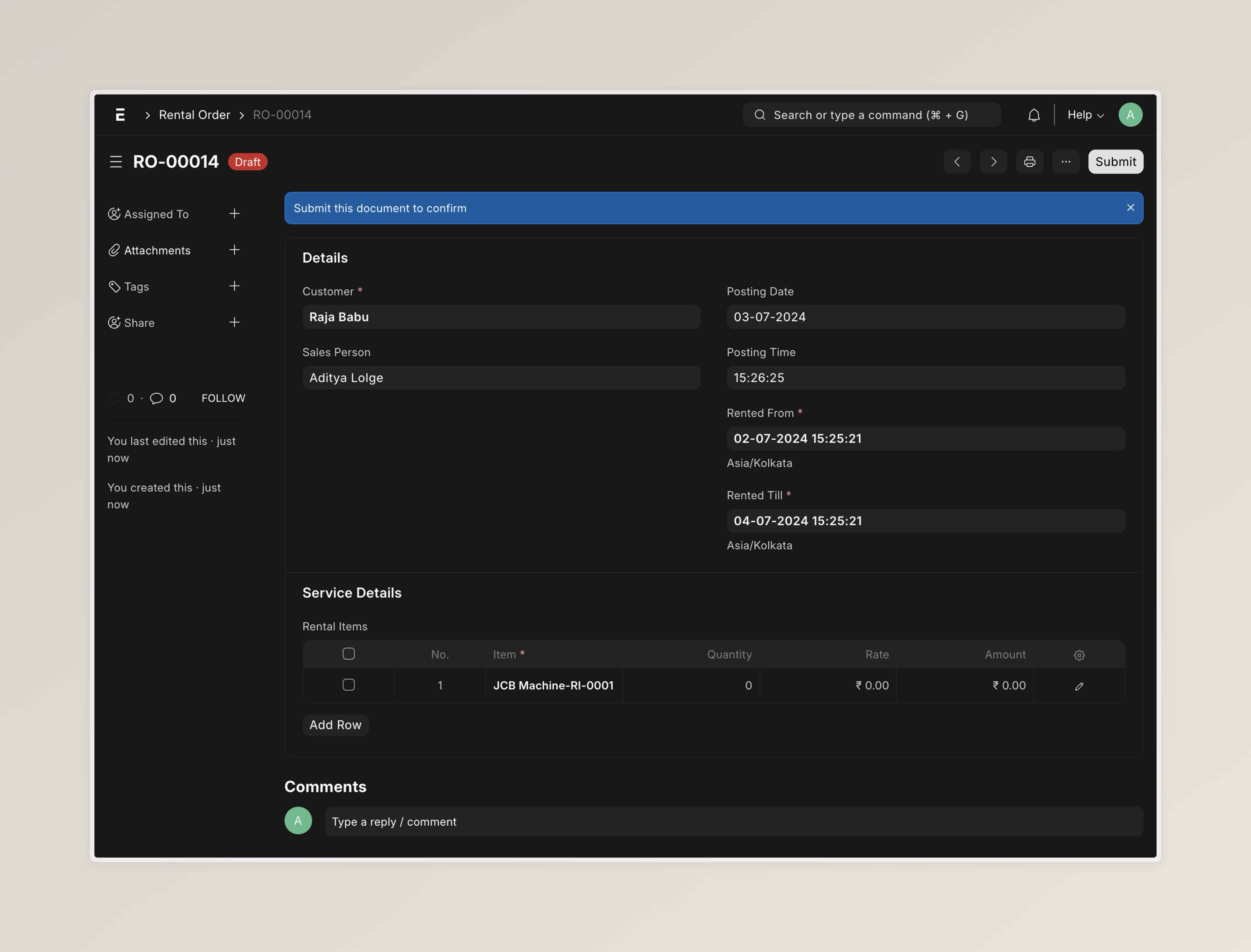Focus the comment reply field
1251x952 pixels.
tap(733, 822)
